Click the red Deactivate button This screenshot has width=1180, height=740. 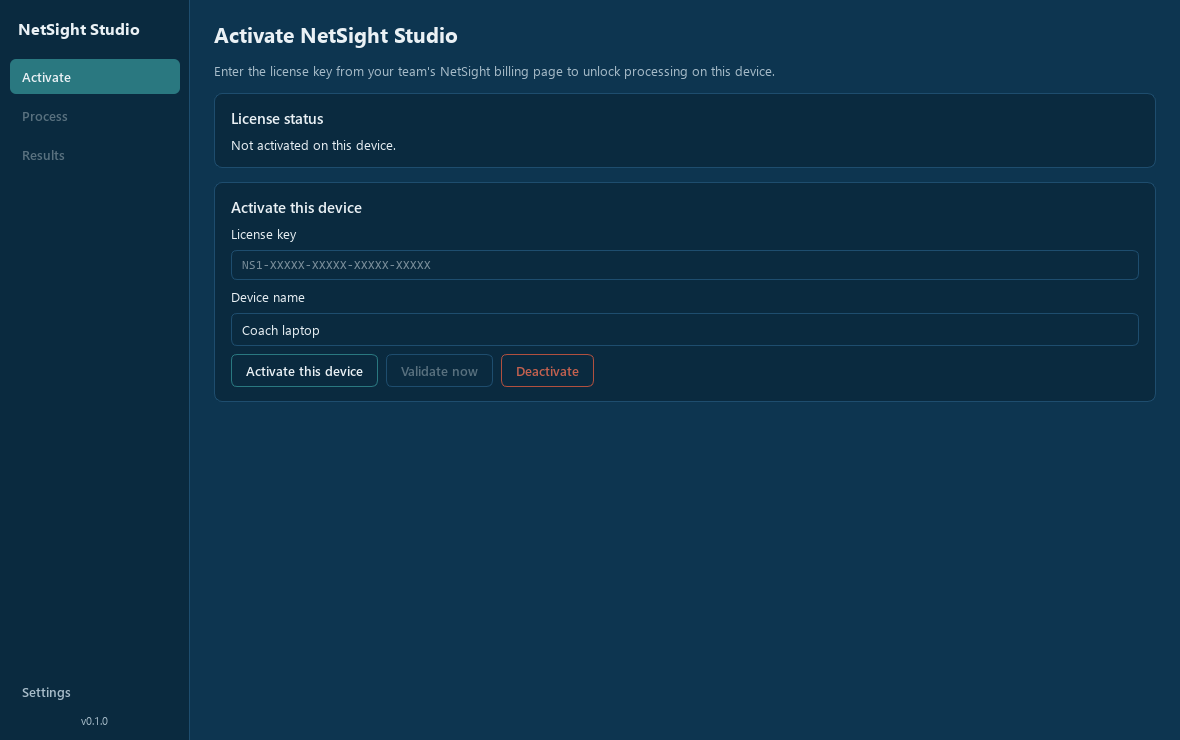point(547,370)
